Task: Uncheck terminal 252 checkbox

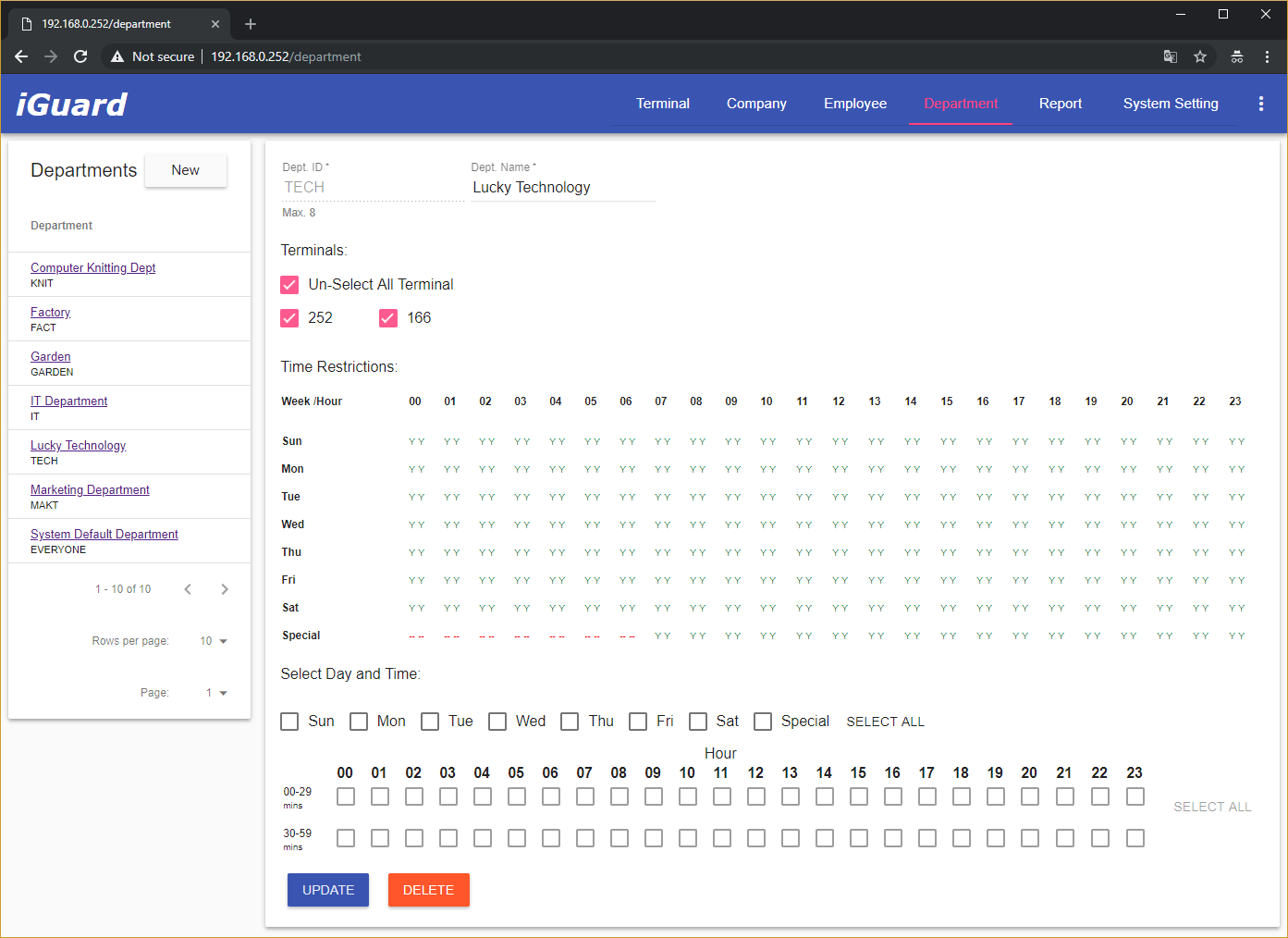Action: pos(289,318)
